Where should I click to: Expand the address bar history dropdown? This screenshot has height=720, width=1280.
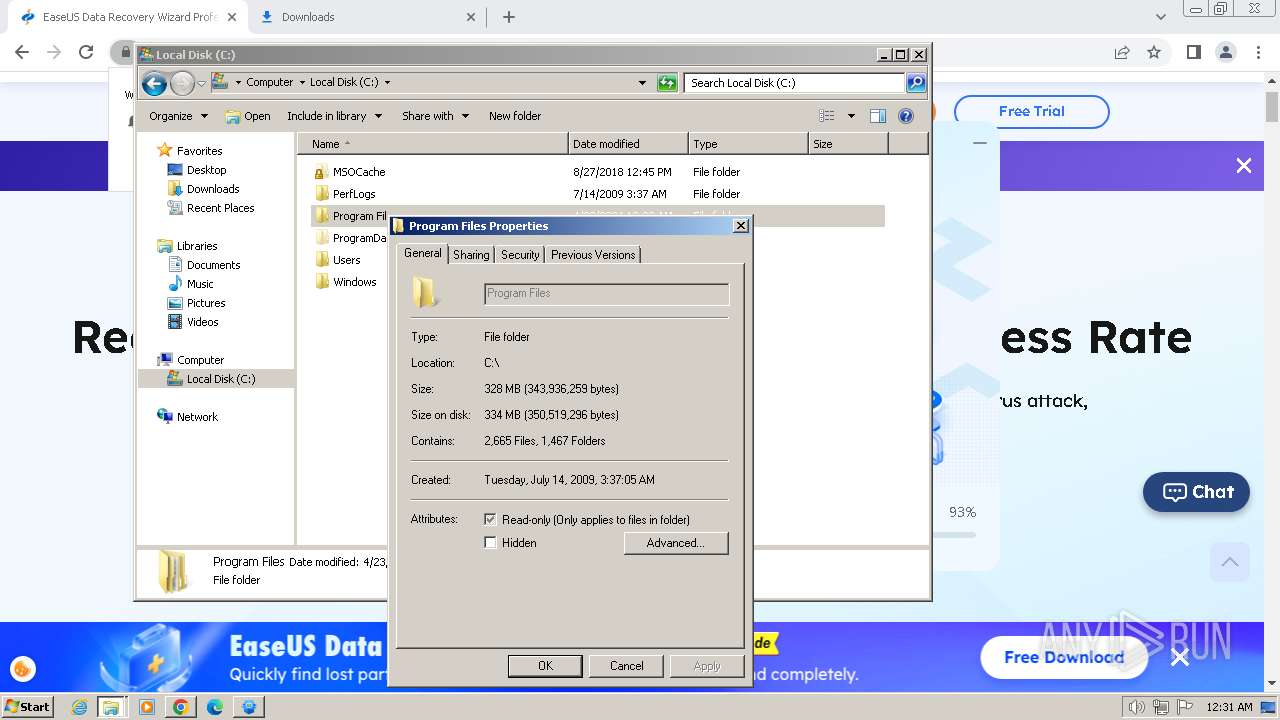coord(642,83)
